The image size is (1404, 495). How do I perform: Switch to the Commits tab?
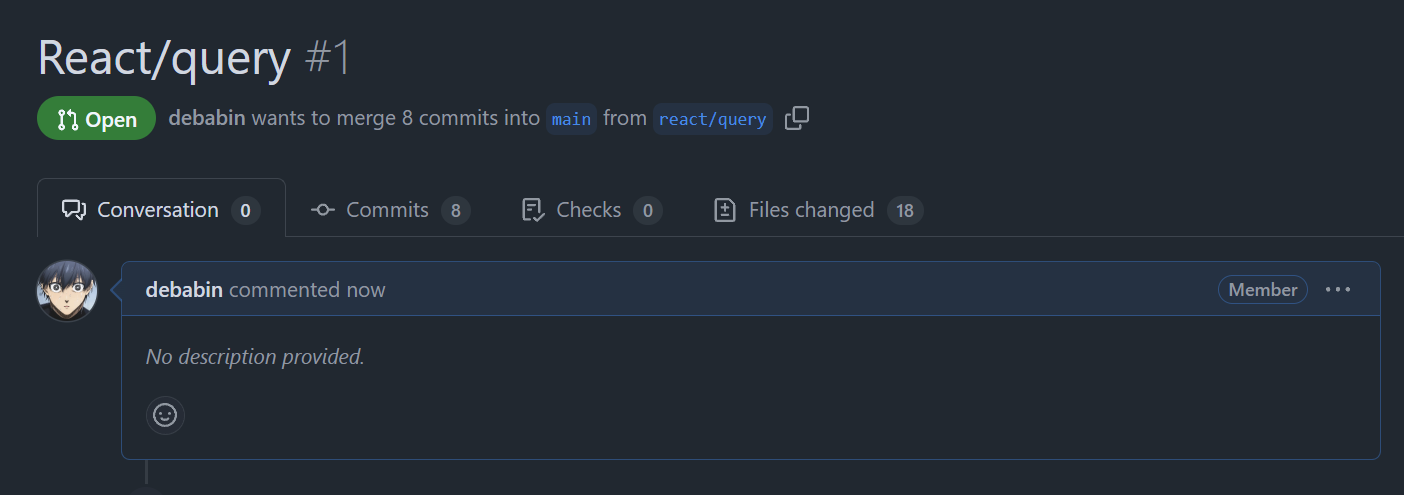point(390,210)
